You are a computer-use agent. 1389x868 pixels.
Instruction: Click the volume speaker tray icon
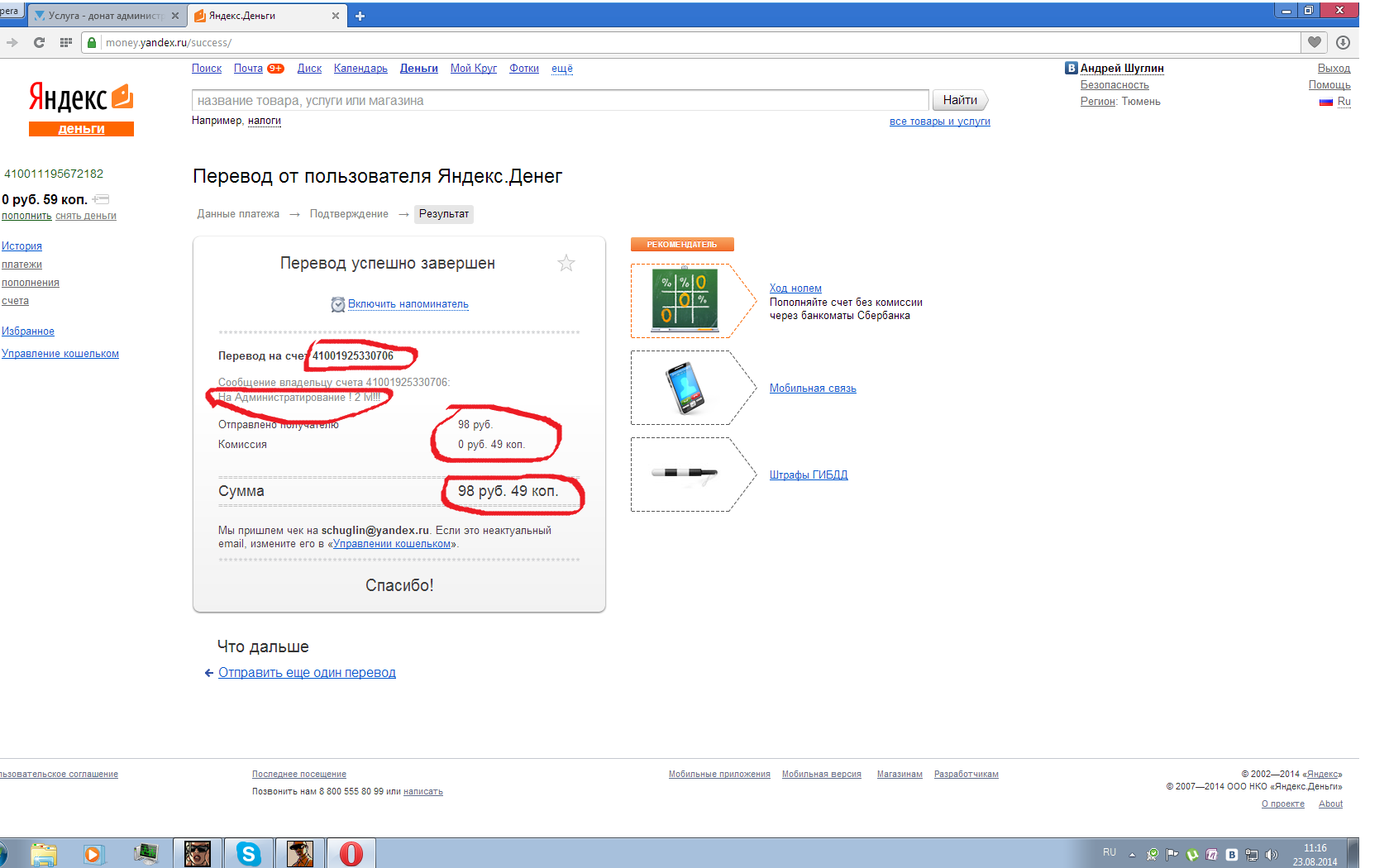1272,855
